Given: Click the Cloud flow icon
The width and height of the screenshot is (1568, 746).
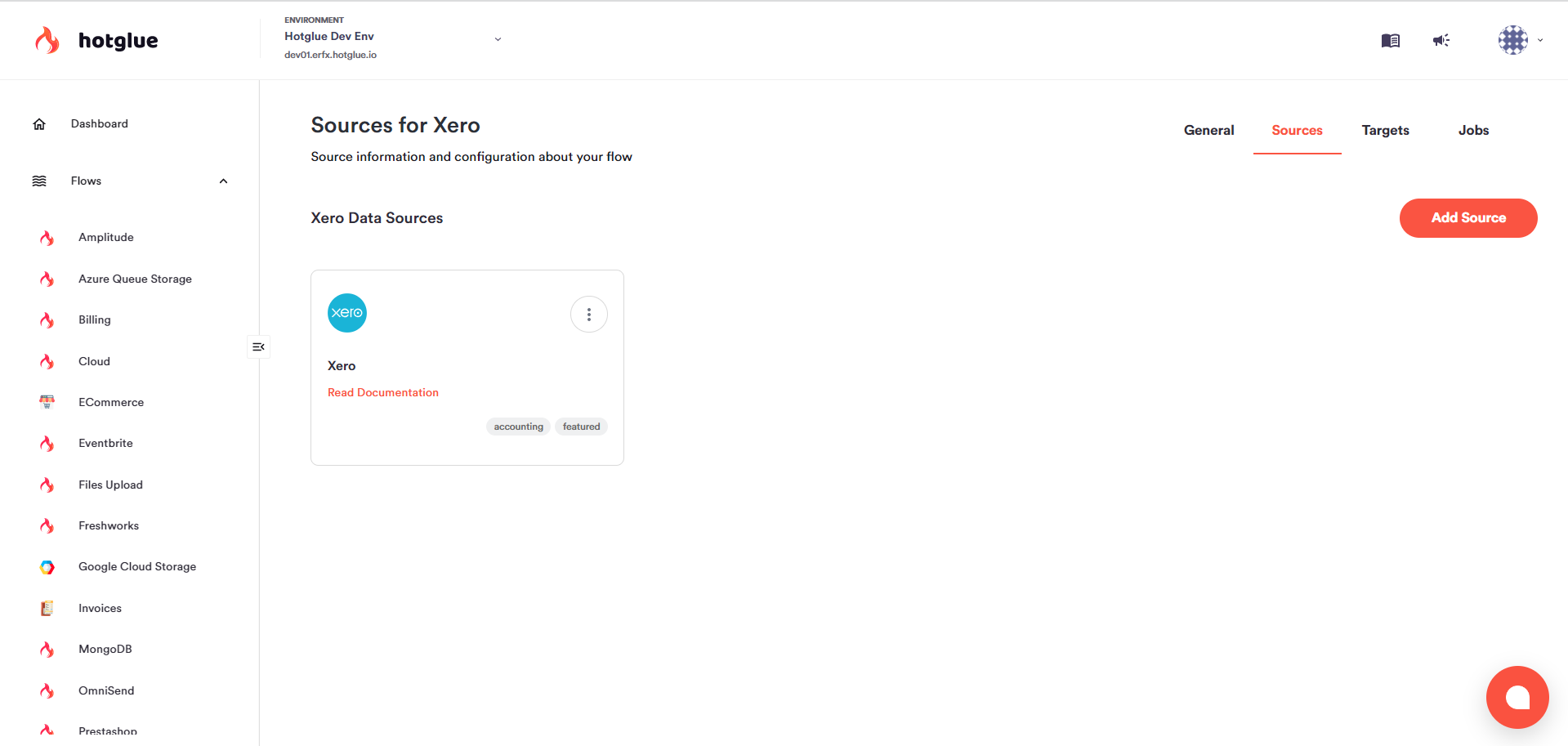Looking at the screenshot, I should pyautogui.click(x=47, y=361).
